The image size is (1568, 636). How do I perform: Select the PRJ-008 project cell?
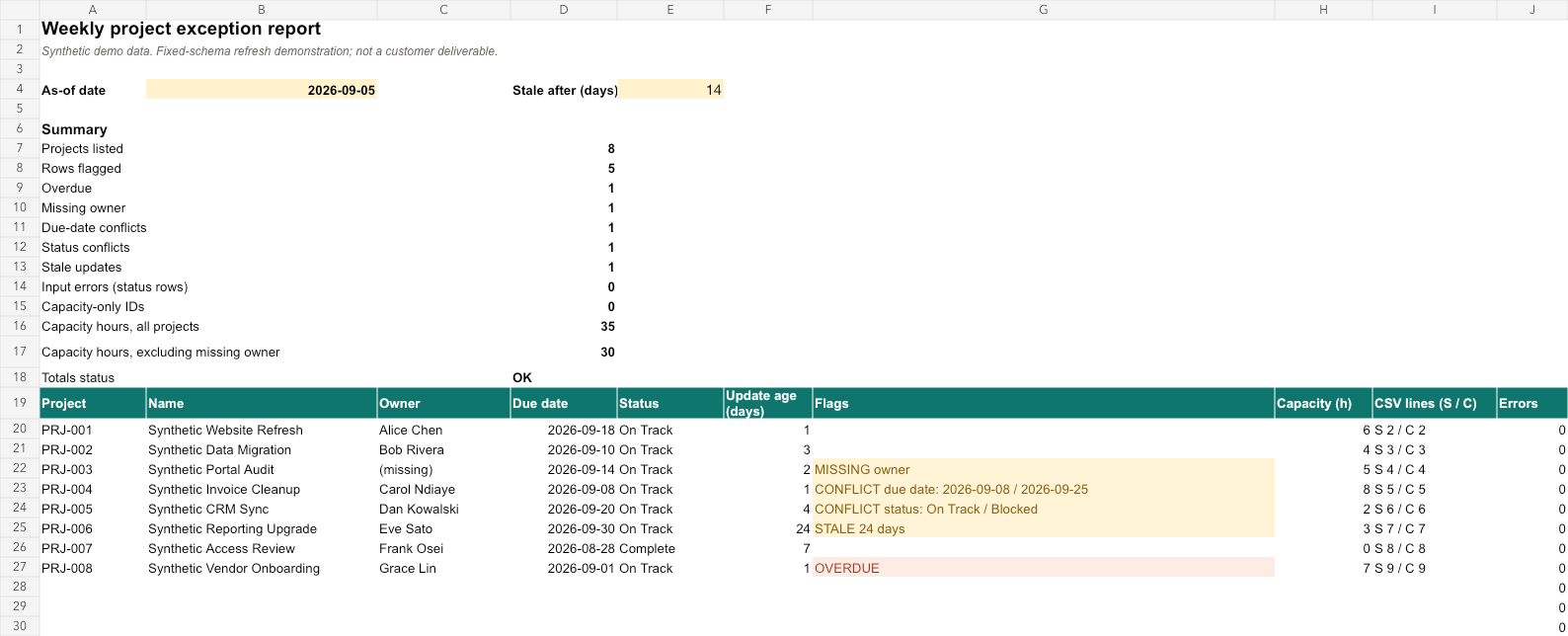coord(93,568)
